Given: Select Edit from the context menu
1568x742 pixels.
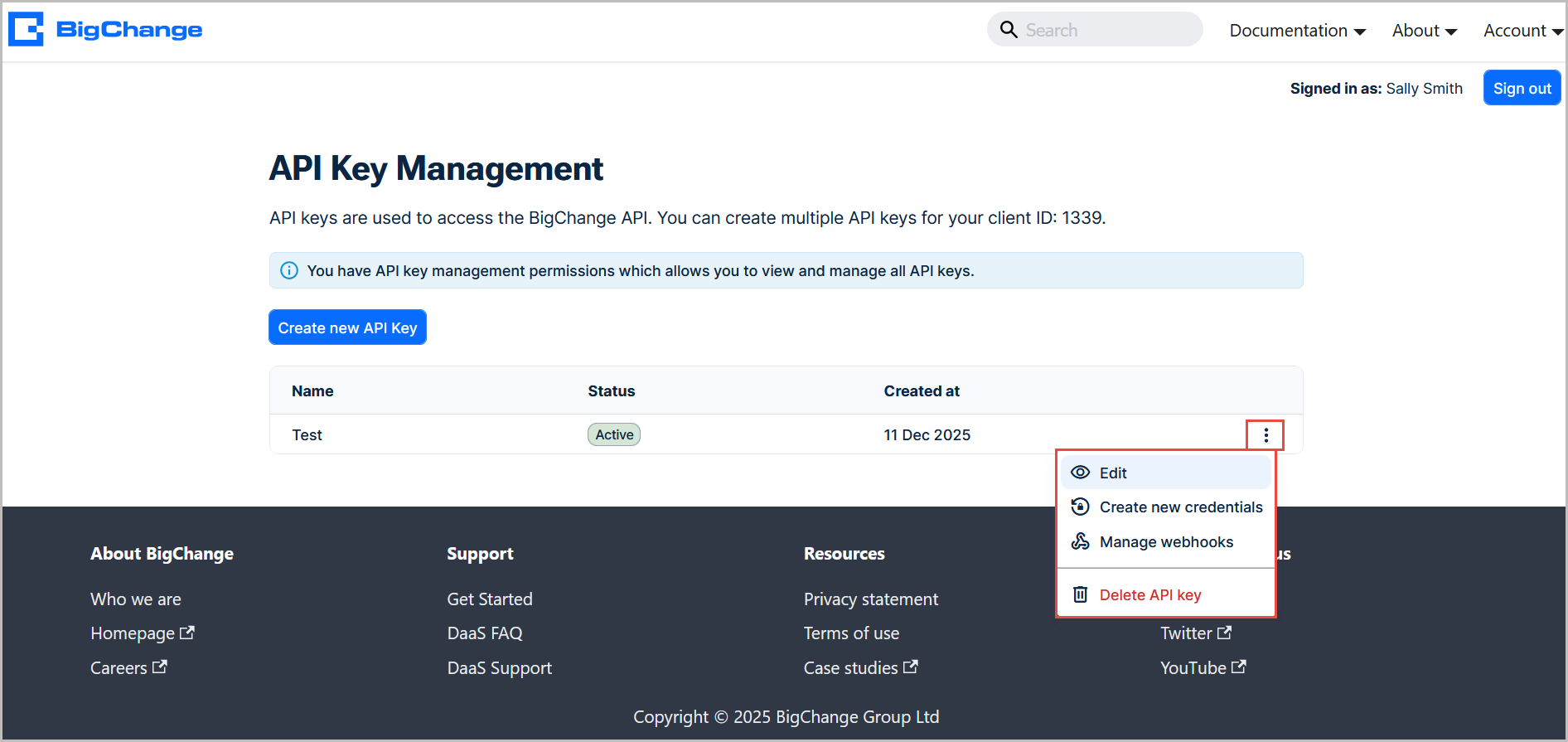Looking at the screenshot, I should tap(1166, 473).
